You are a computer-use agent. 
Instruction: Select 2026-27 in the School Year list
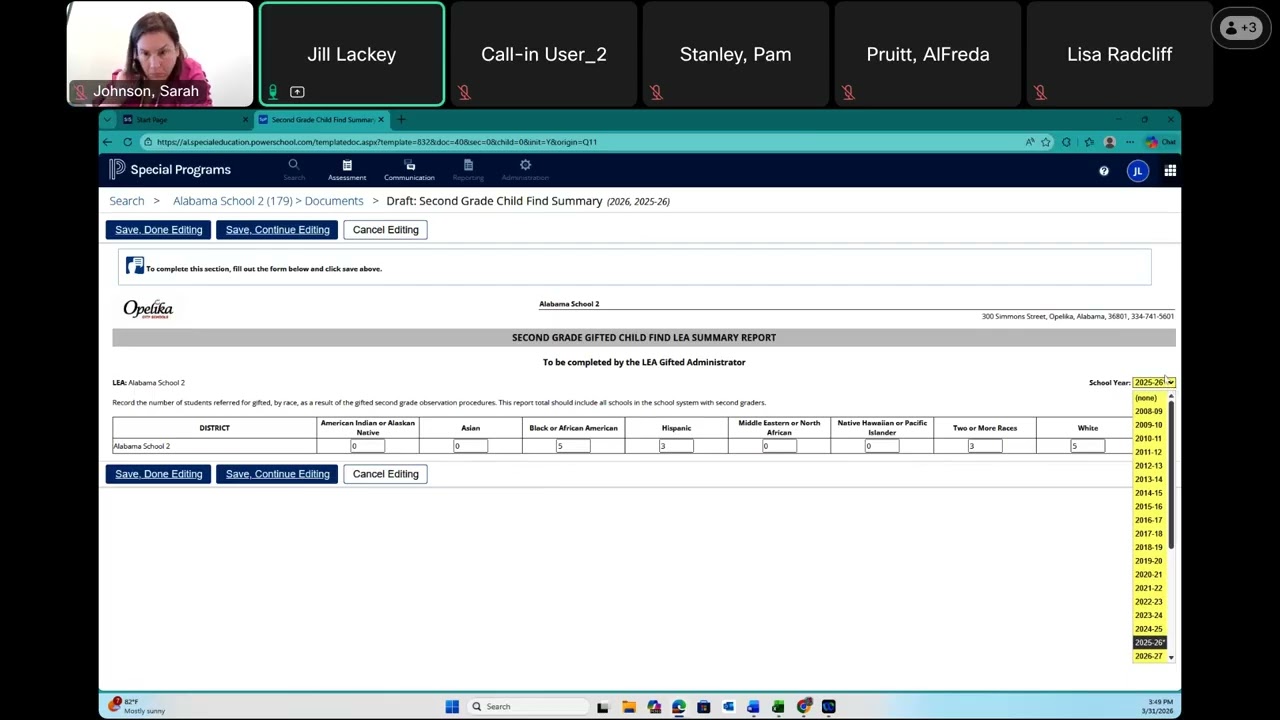click(x=1150, y=656)
